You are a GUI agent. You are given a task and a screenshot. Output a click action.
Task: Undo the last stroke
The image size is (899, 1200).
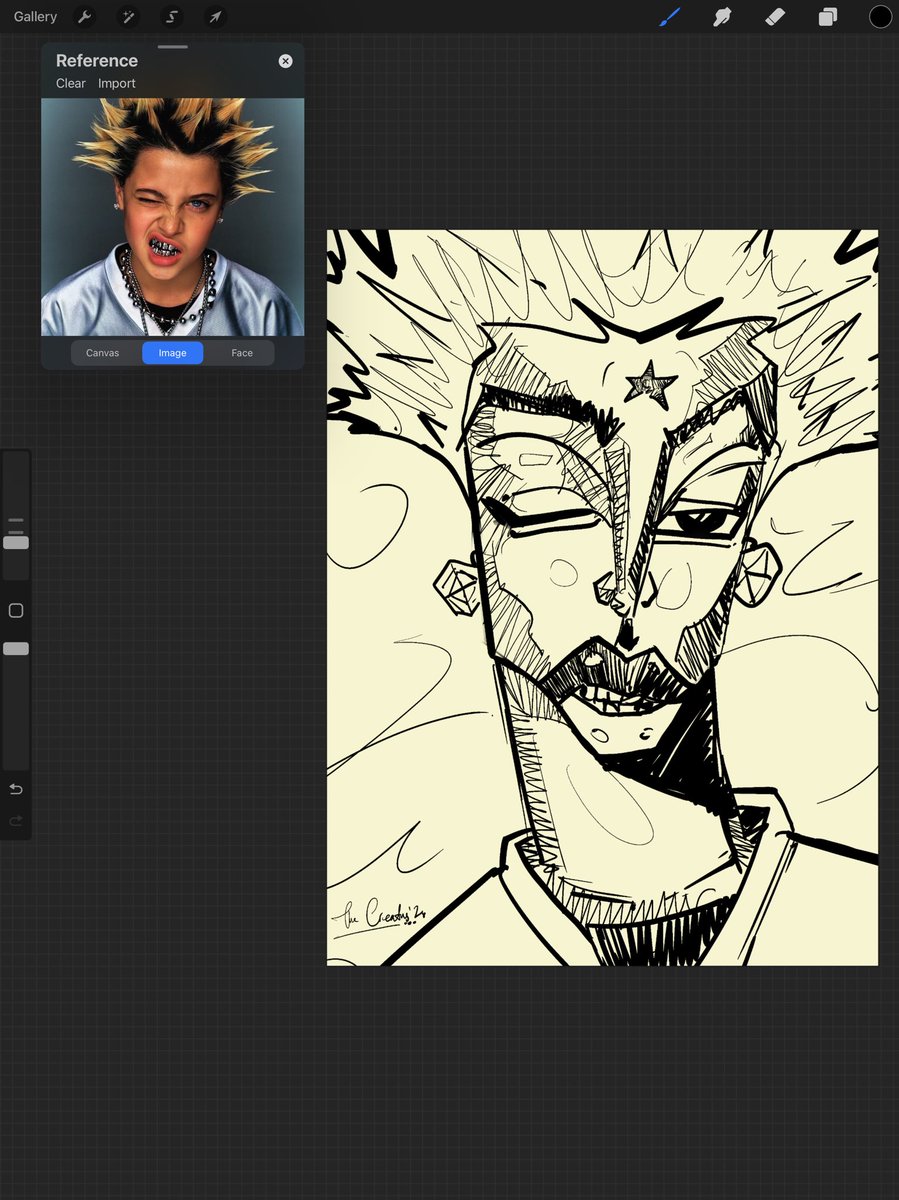16,790
